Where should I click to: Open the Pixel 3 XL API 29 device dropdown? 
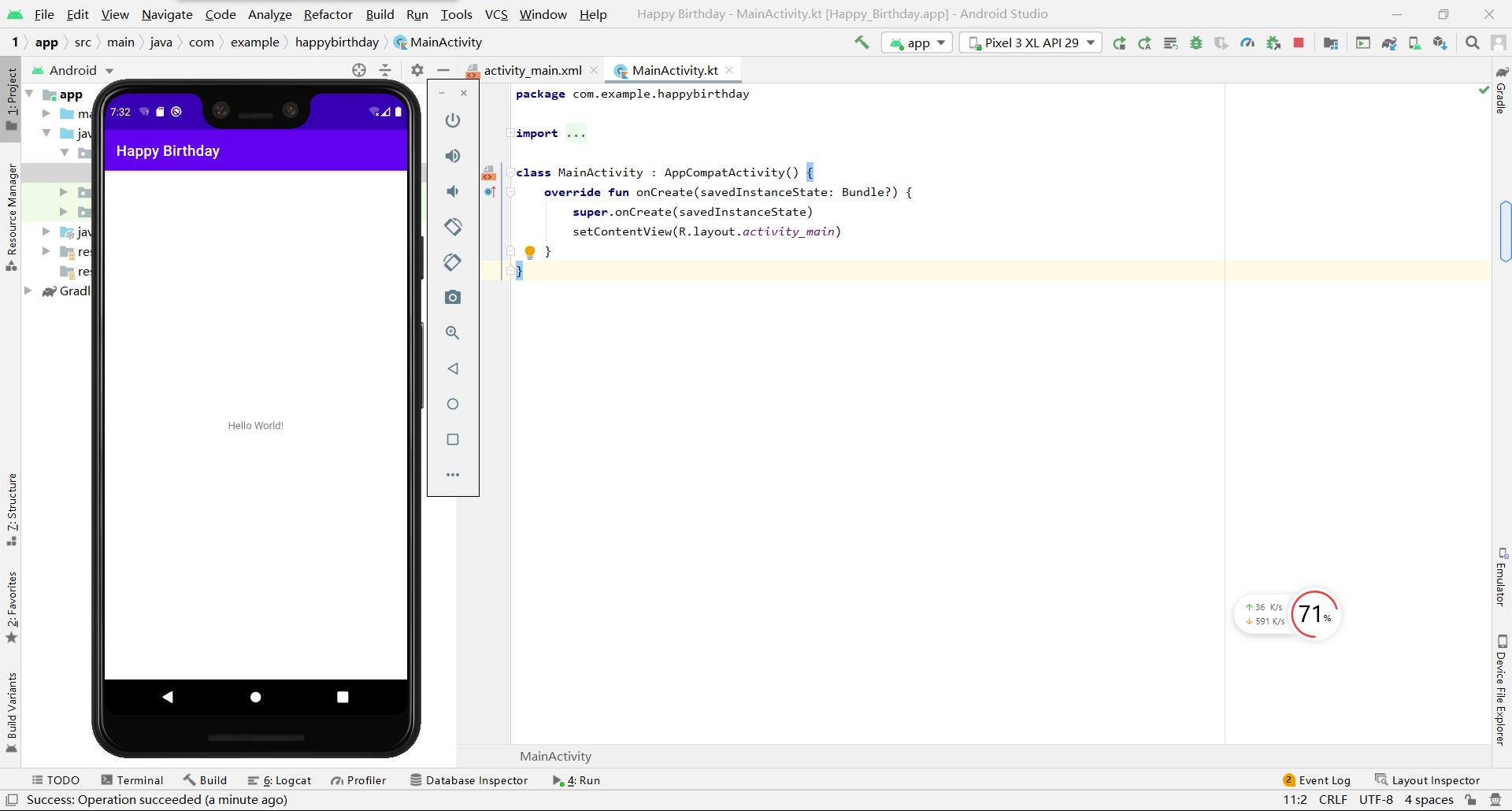point(1032,43)
